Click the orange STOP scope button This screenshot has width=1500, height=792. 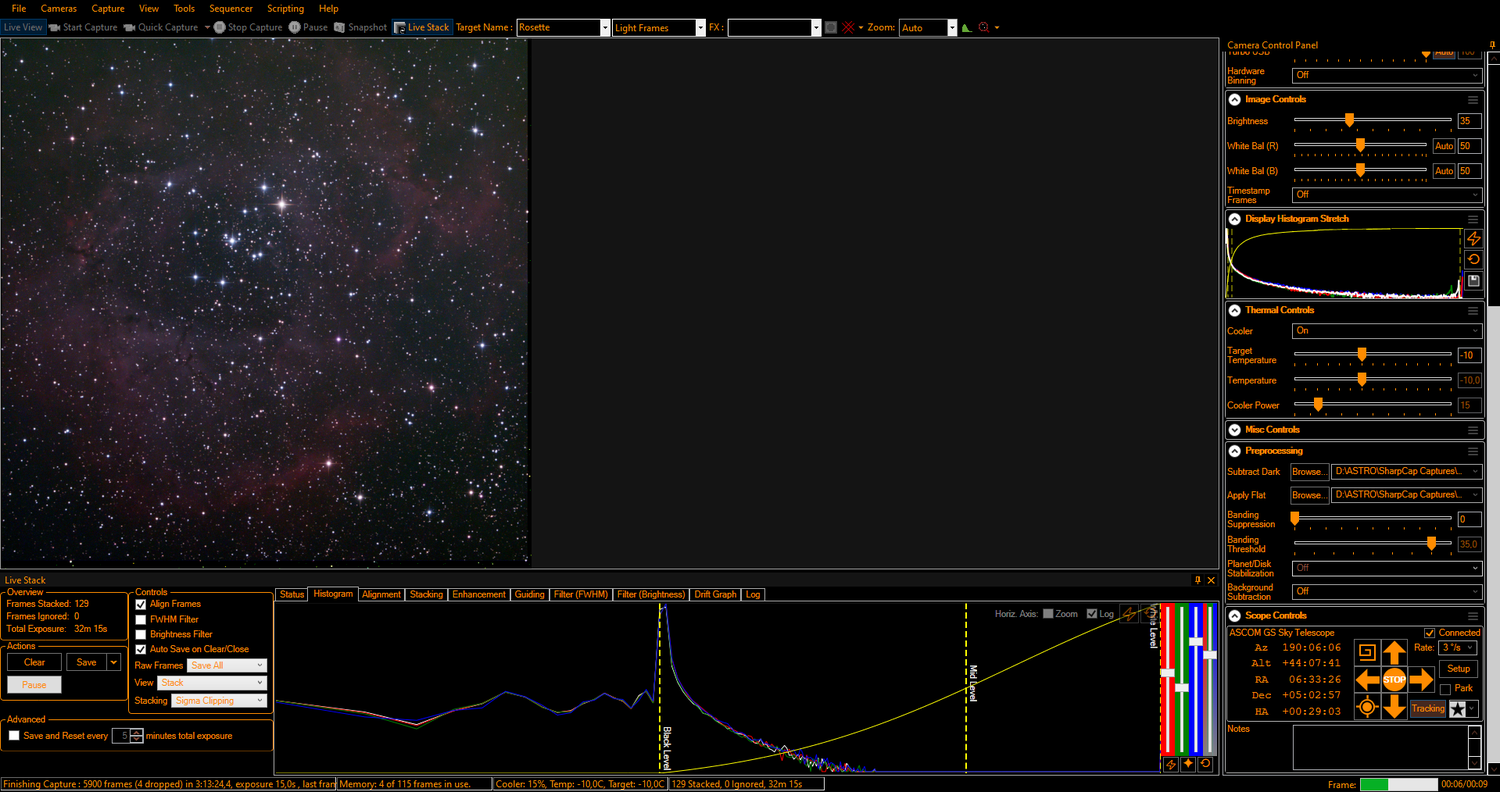click(x=1394, y=680)
